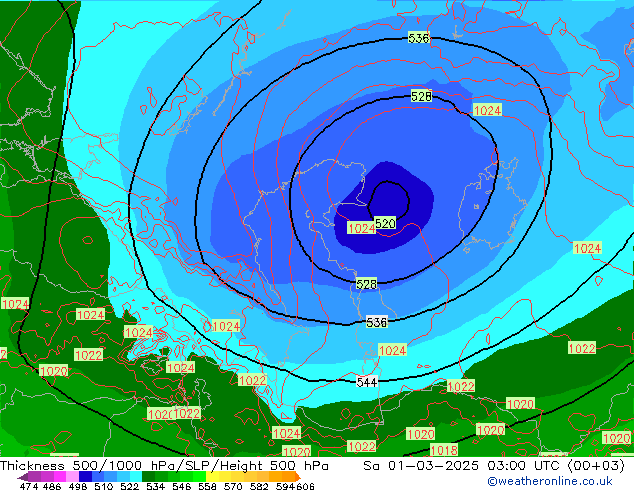Click the purple arrow at legend's left end
The width and height of the screenshot is (634, 490).
coord(22,477)
